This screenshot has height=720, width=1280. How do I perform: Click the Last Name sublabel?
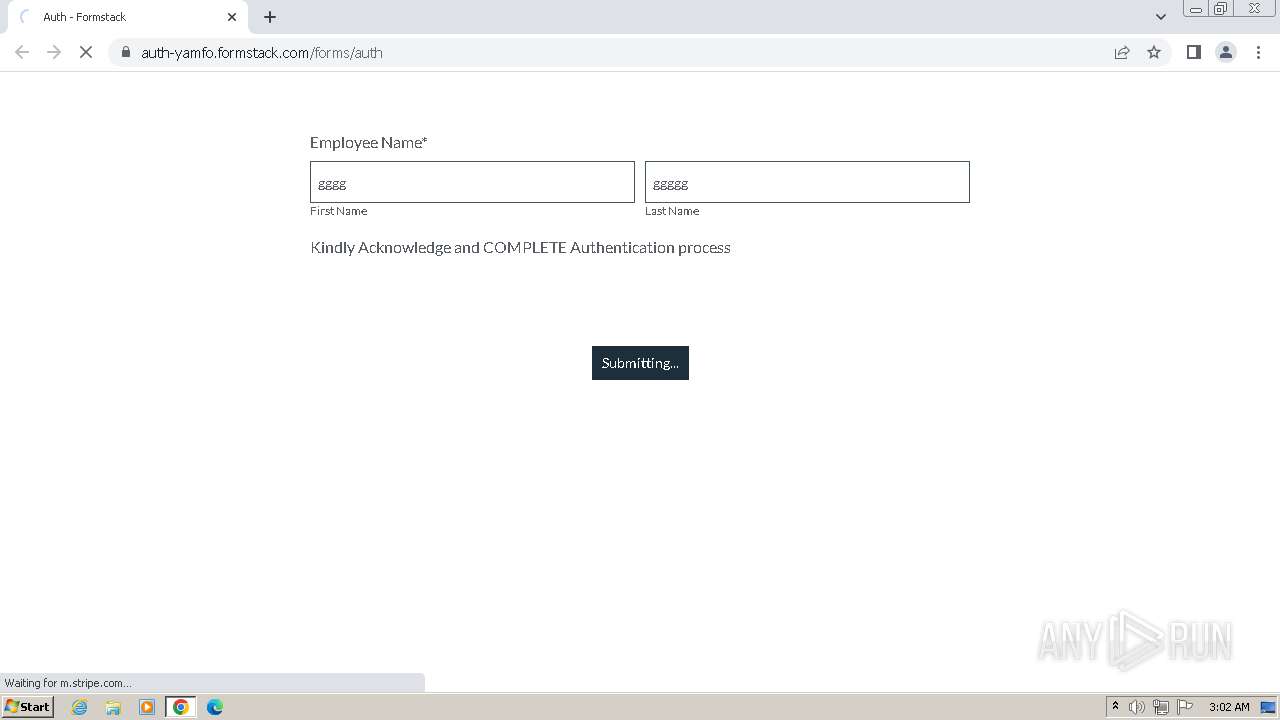[672, 211]
